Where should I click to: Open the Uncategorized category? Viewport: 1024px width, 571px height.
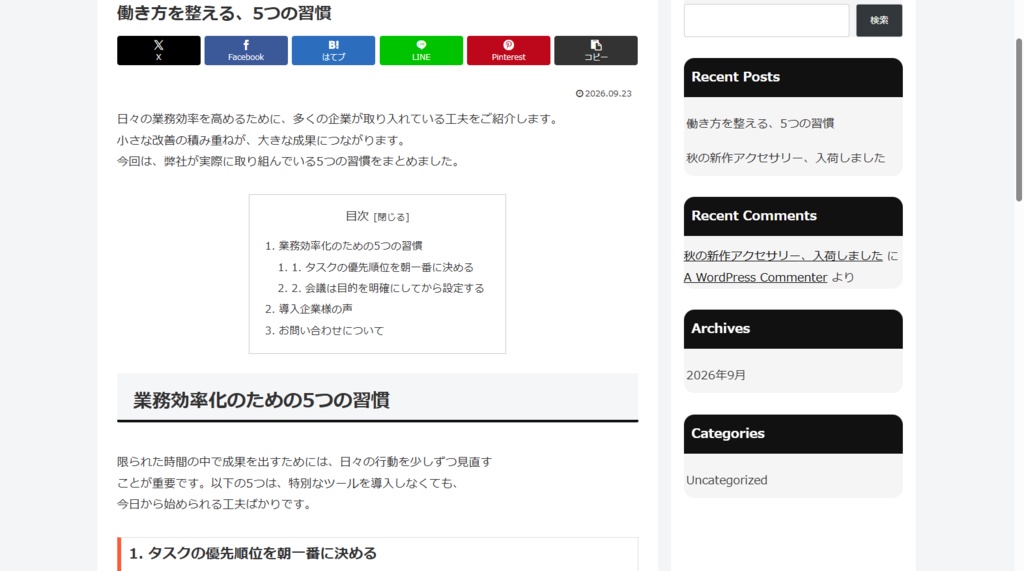(x=726, y=480)
